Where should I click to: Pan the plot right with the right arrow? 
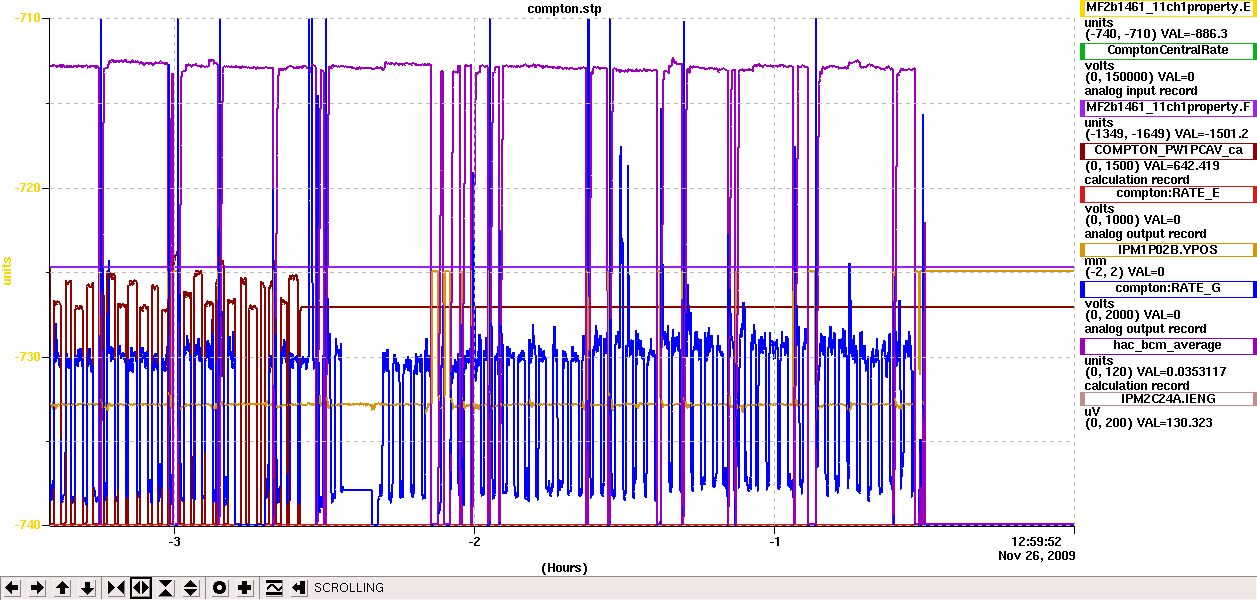[38, 588]
